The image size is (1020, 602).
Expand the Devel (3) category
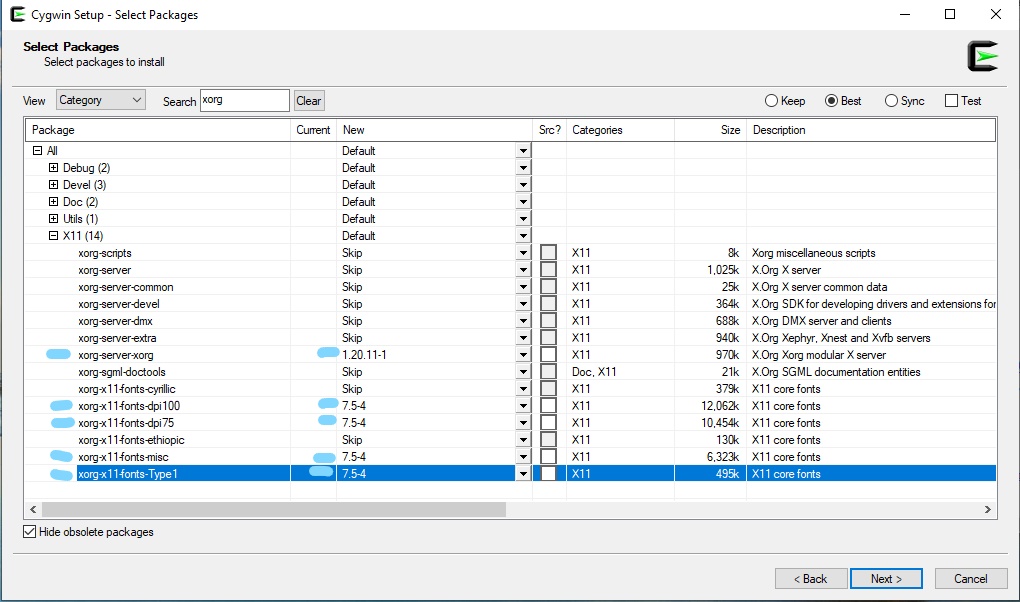pos(53,184)
